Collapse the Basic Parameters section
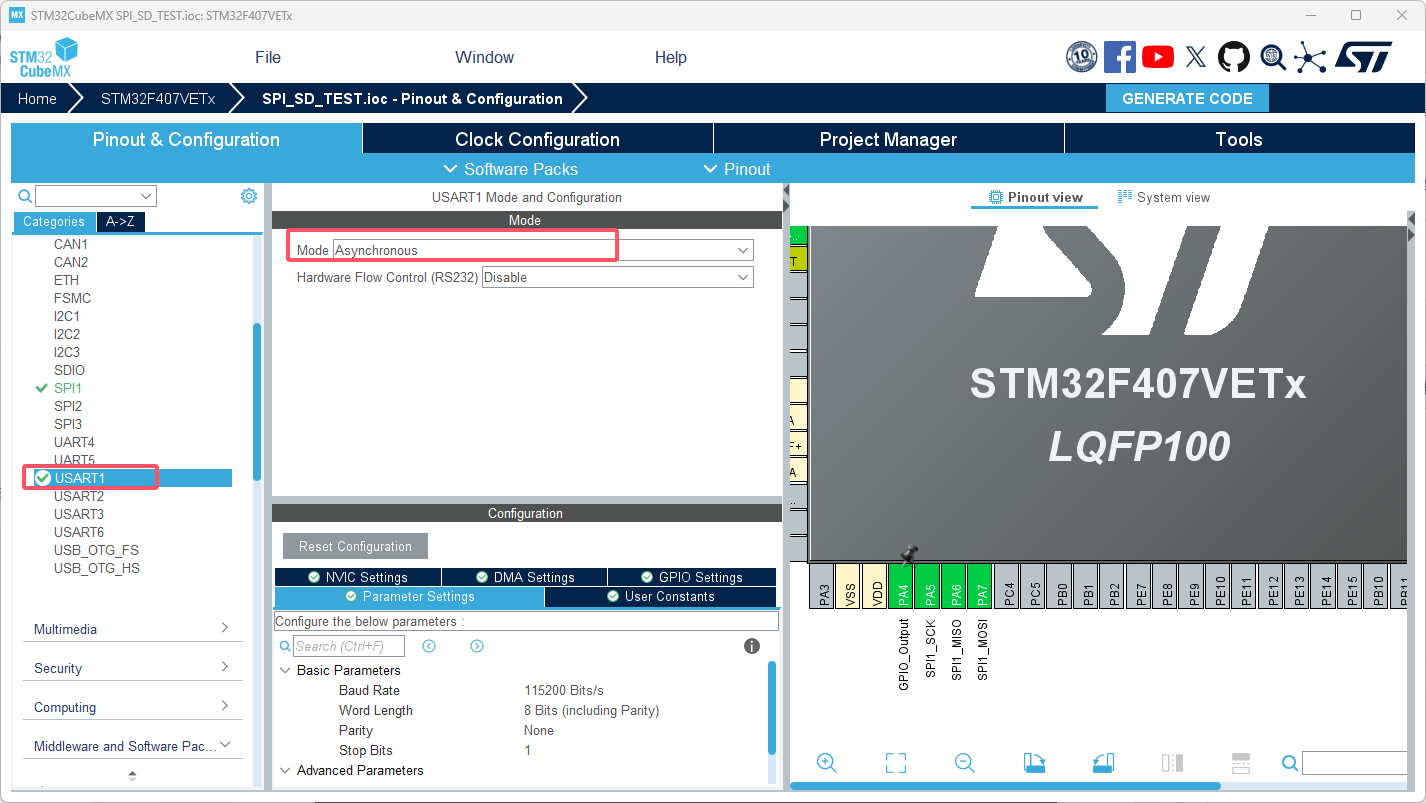This screenshot has width=1426, height=803. [287, 670]
